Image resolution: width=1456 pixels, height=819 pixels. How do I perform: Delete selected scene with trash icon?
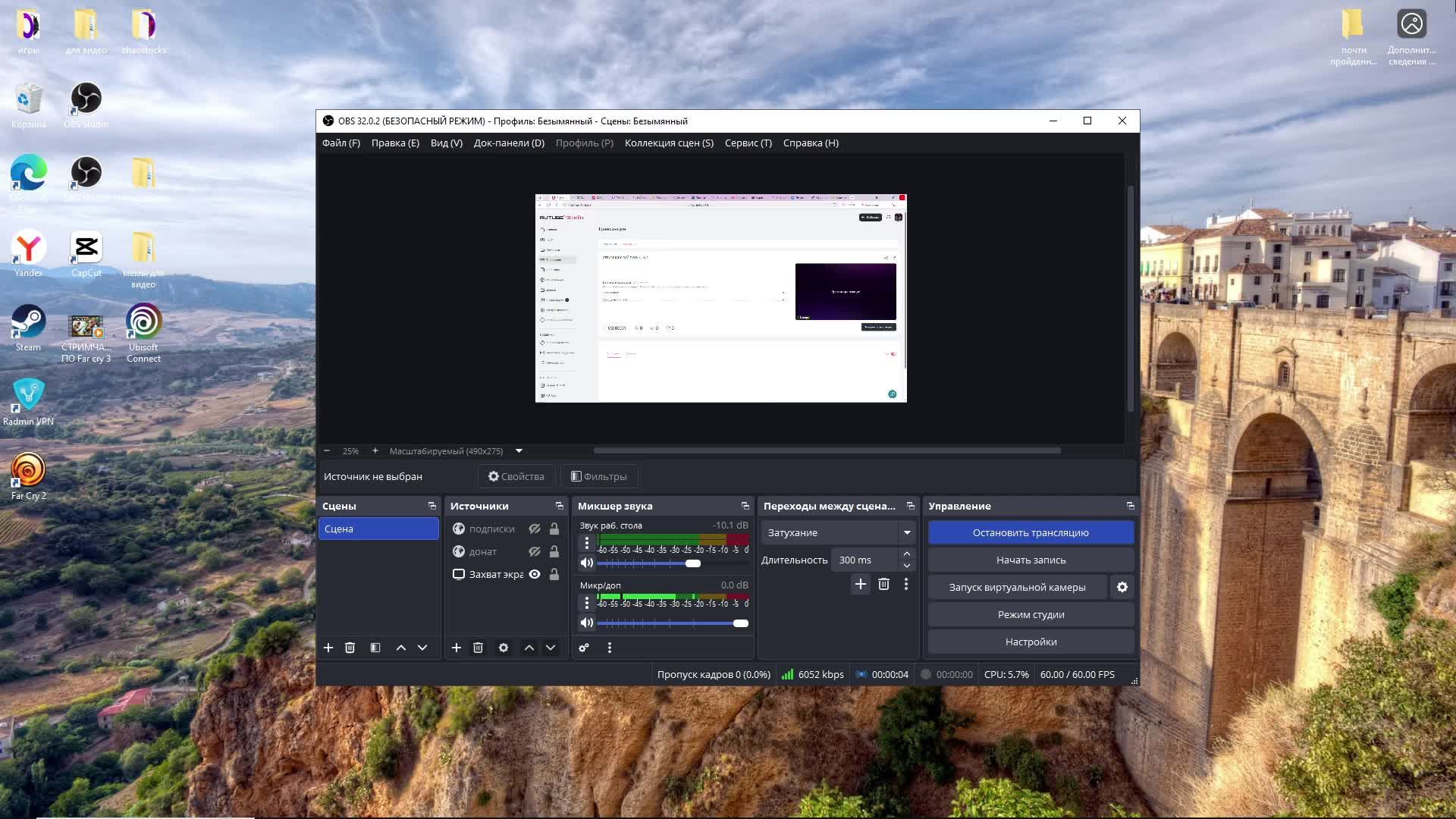[x=350, y=648]
